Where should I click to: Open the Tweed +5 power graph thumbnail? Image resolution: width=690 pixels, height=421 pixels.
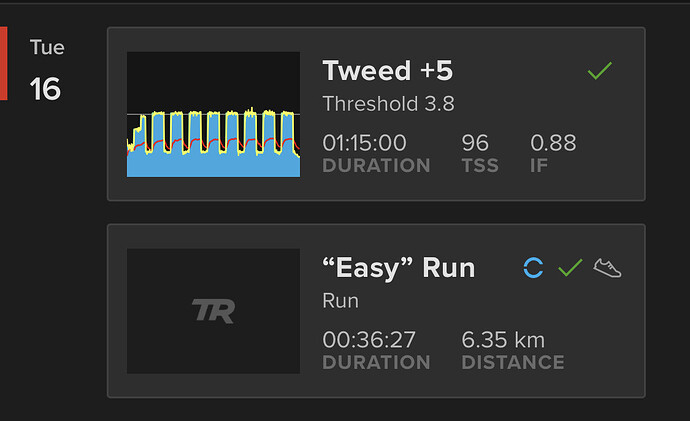pos(213,114)
